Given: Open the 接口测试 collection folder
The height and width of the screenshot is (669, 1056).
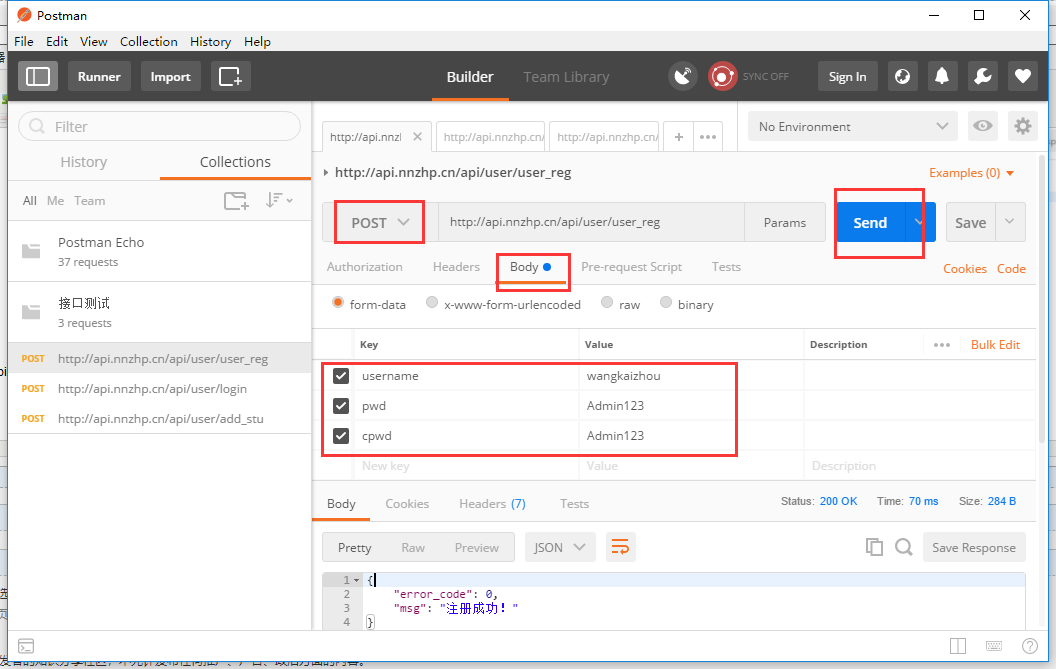Looking at the screenshot, I should pos(160,313).
